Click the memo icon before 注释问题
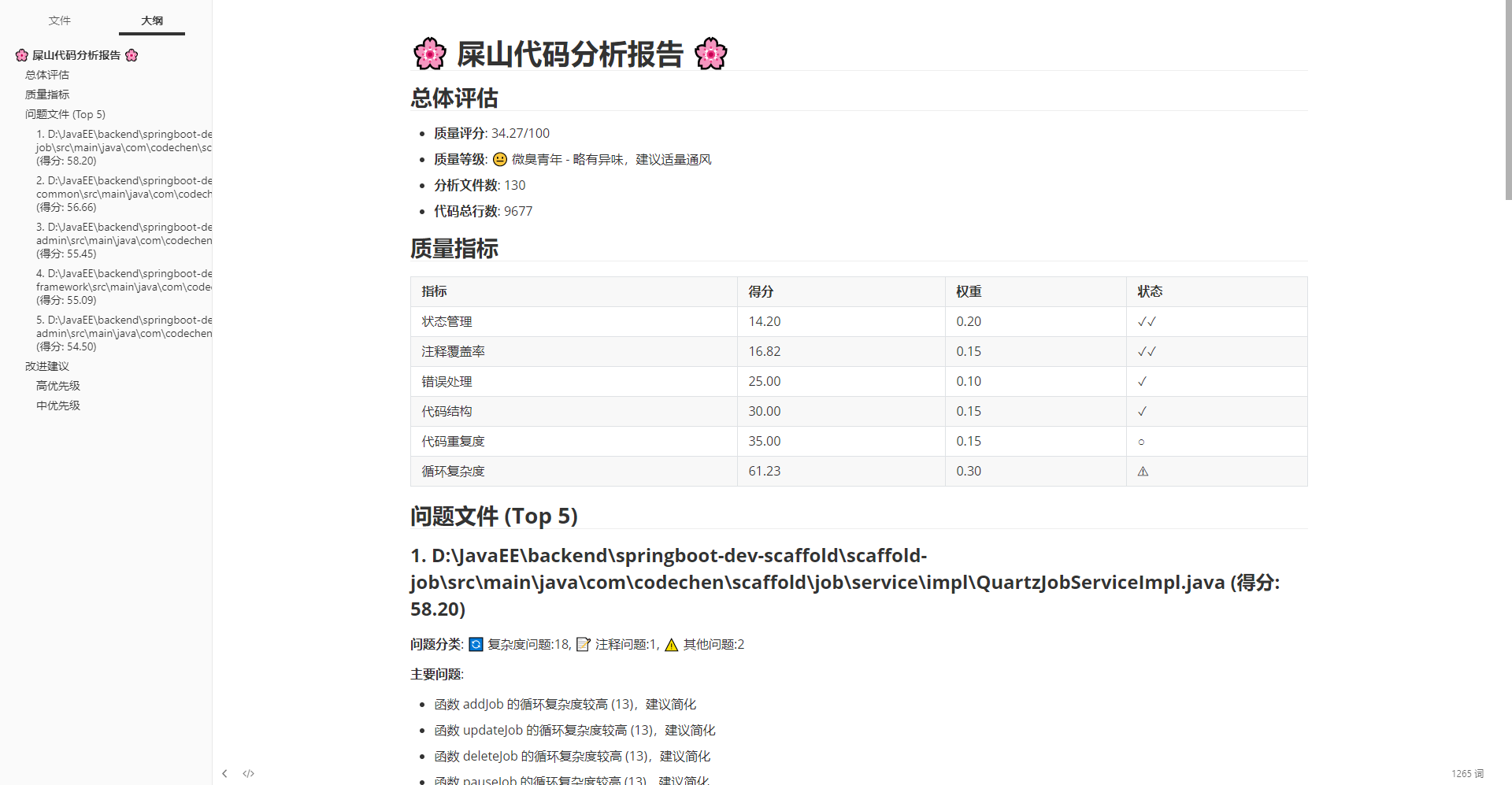 click(583, 645)
